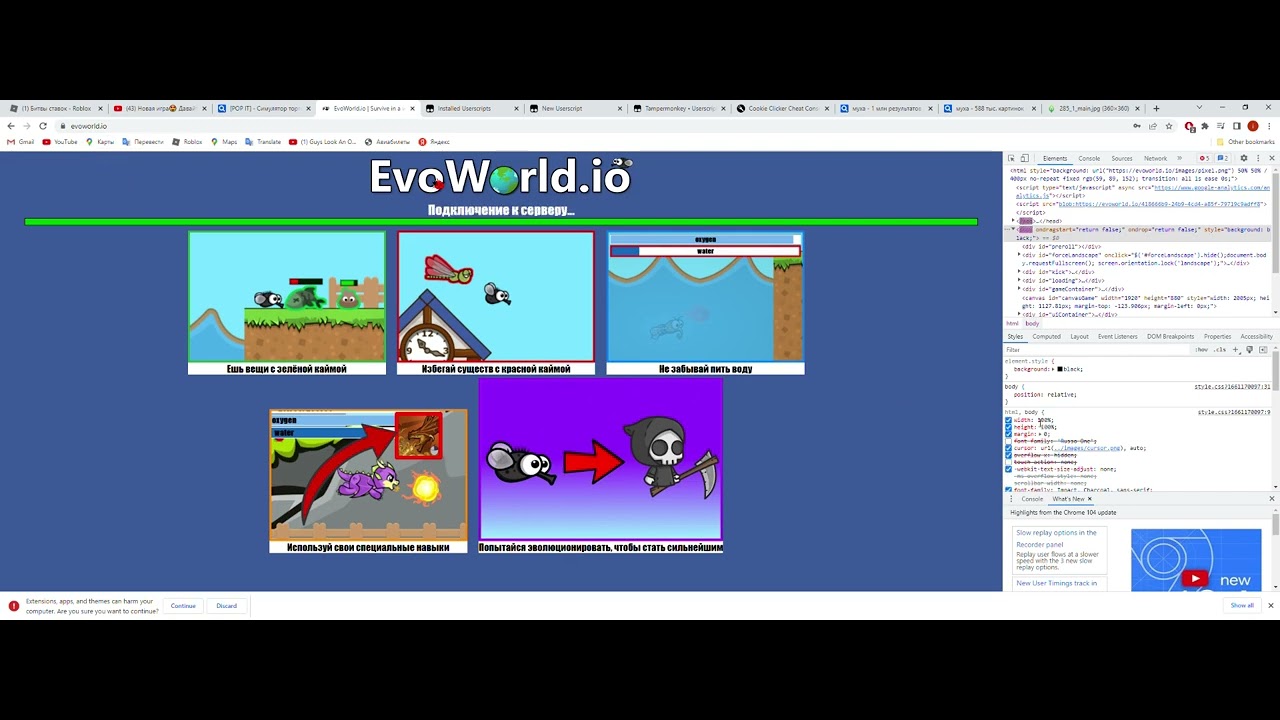
Task: Click the red error count badge
Action: [x=1204, y=158]
